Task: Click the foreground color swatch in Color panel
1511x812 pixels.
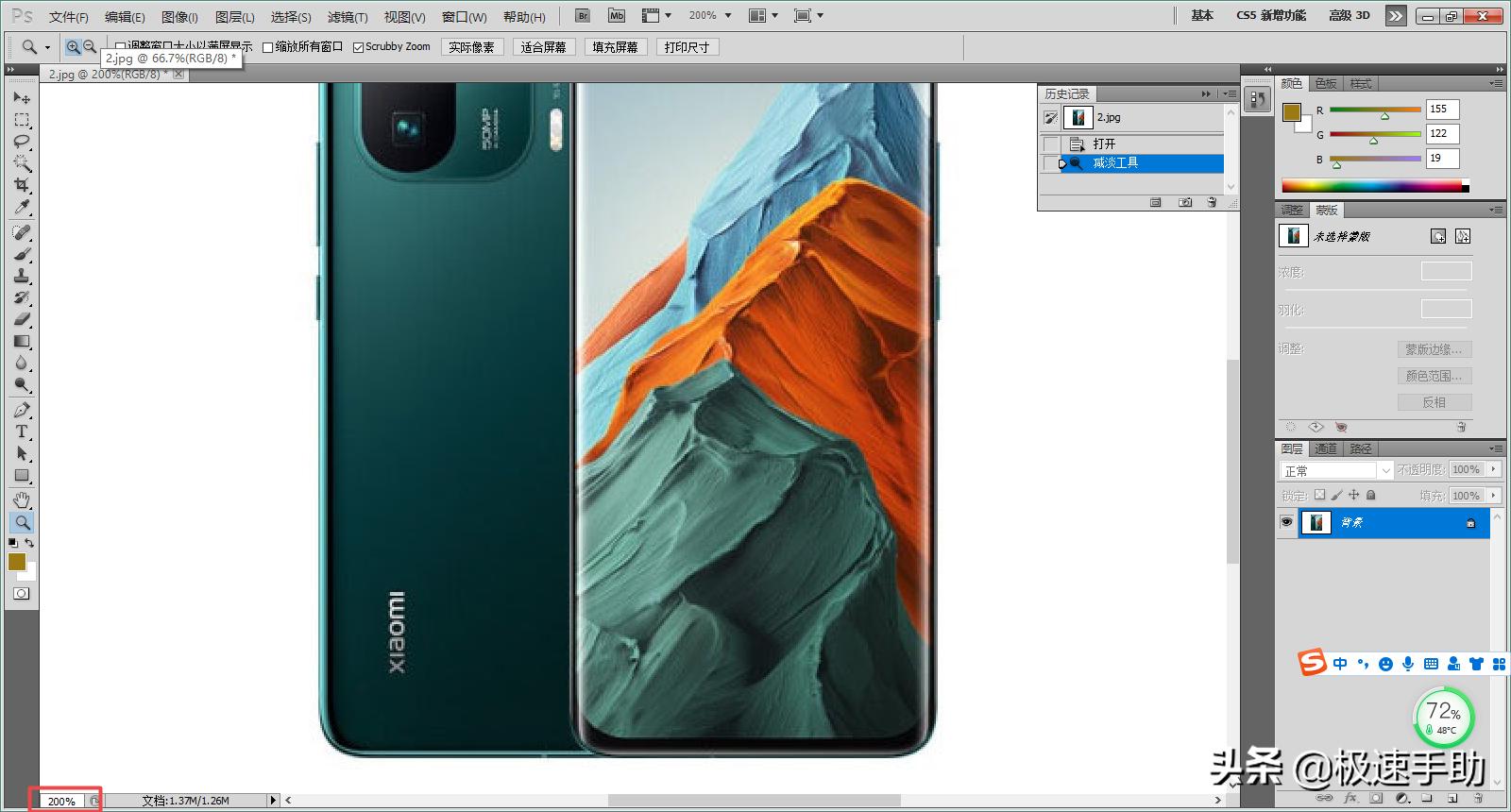Action: (x=1291, y=112)
